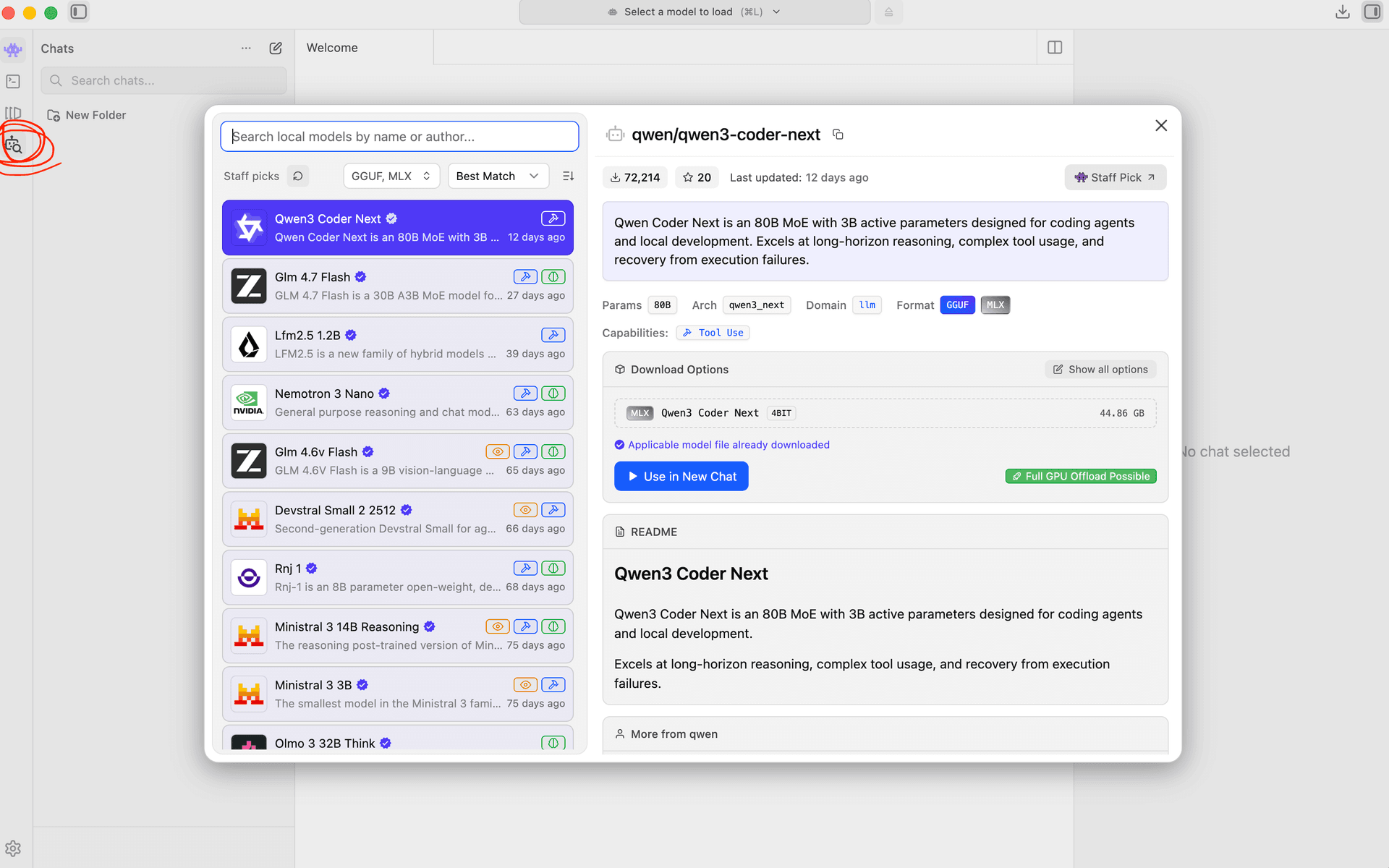Image resolution: width=1389 pixels, height=868 pixels.
Task: Open the Discover model search sidebar icon
Action: (x=14, y=145)
